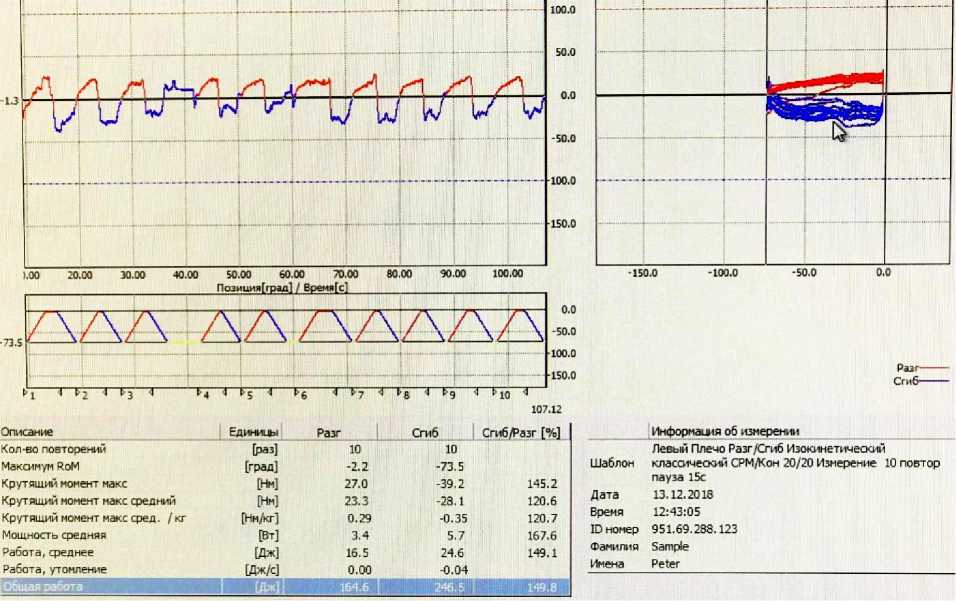Click the 107.12 total time value
Image resolution: width=956 pixels, height=601 pixels.
point(546,410)
